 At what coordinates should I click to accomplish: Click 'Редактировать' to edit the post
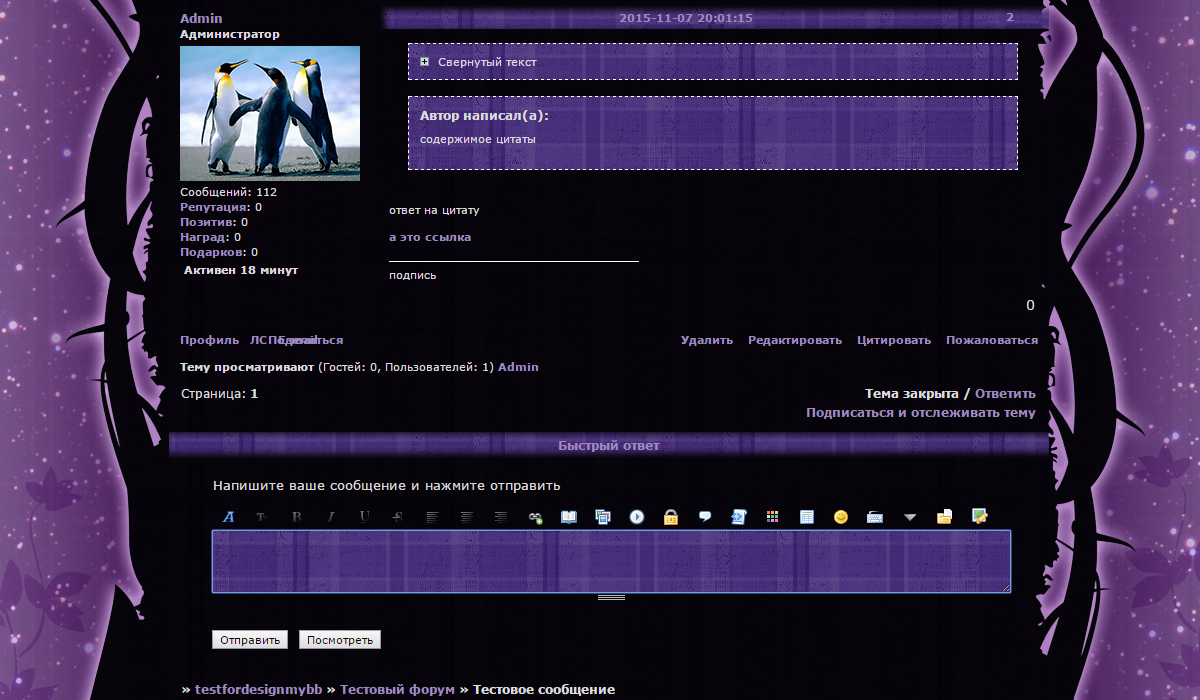794,340
